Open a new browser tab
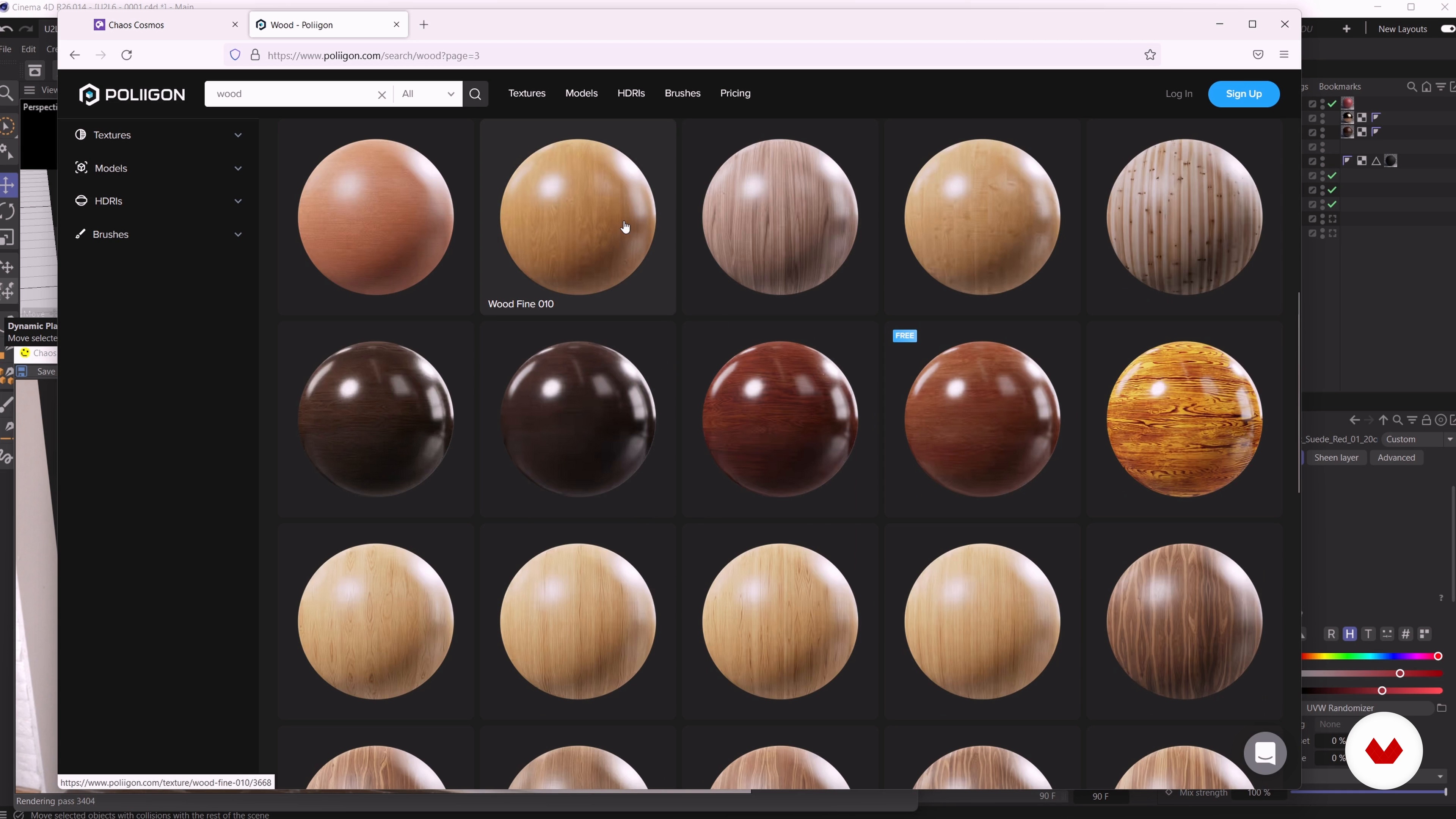The width and height of the screenshot is (1456, 819). [x=424, y=25]
